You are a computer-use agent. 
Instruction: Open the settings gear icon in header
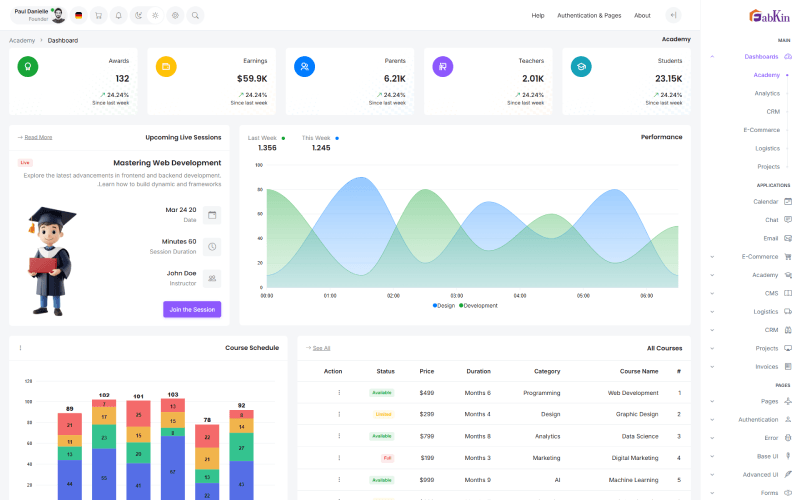click(175, 16)
